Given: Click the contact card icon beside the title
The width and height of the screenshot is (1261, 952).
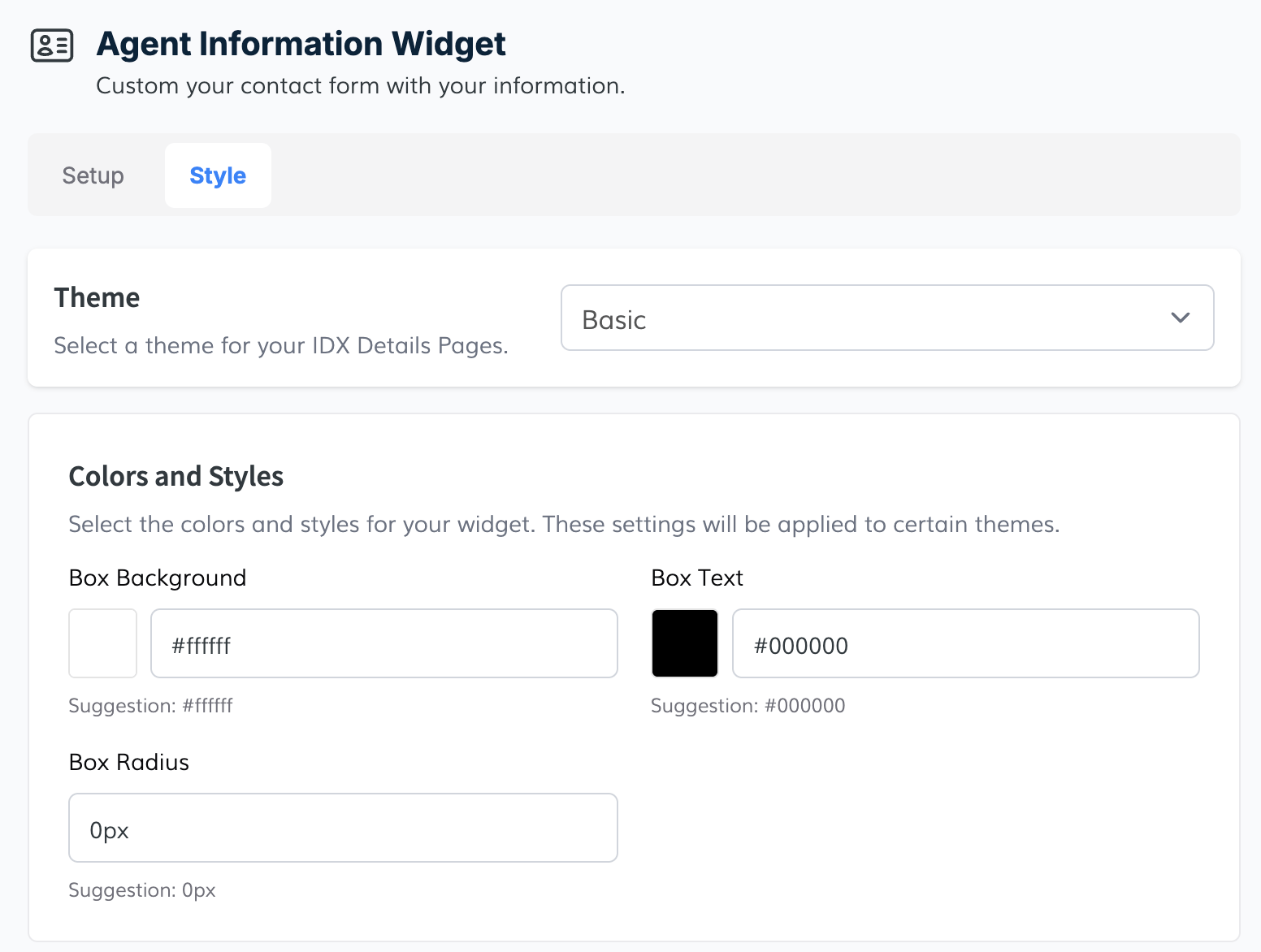Looking at the screenshot, I should coord(52,45).
